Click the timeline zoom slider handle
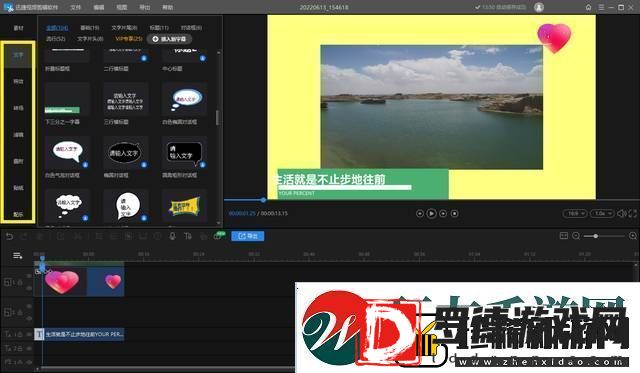This screenshot has height=373, width=640. (596, 236)
